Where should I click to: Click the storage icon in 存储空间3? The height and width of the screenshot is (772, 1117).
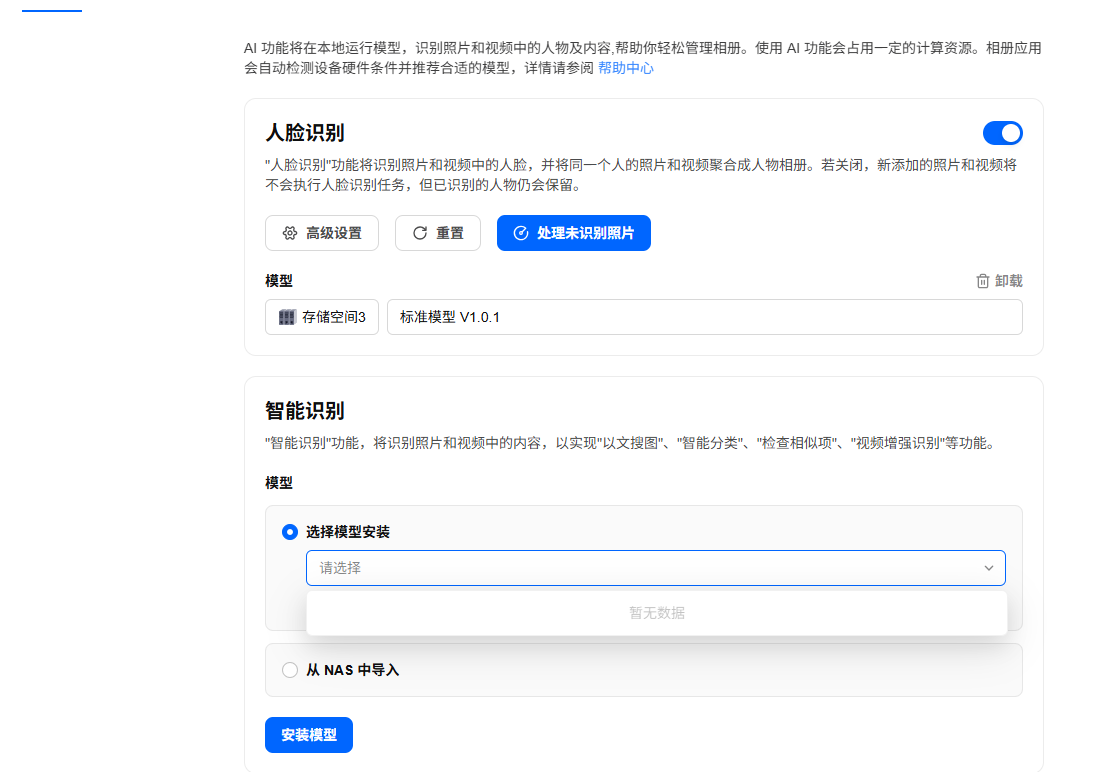(x=286, y=317)
